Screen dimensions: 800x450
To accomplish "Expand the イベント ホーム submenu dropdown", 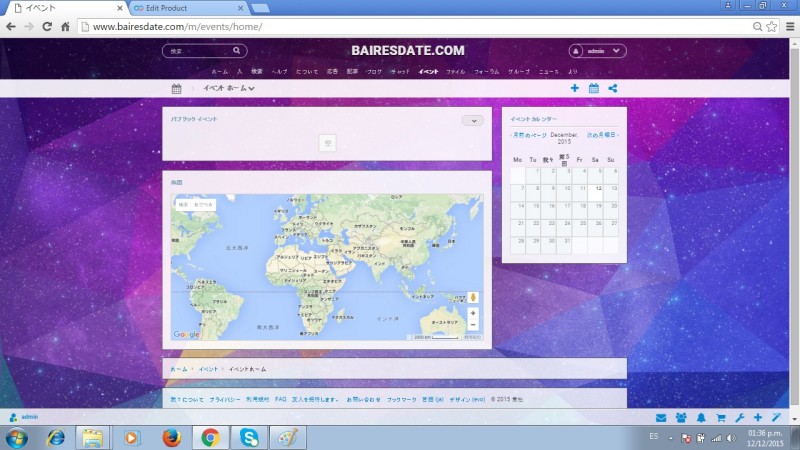I will pyautogui.click(x=229, y=88).
